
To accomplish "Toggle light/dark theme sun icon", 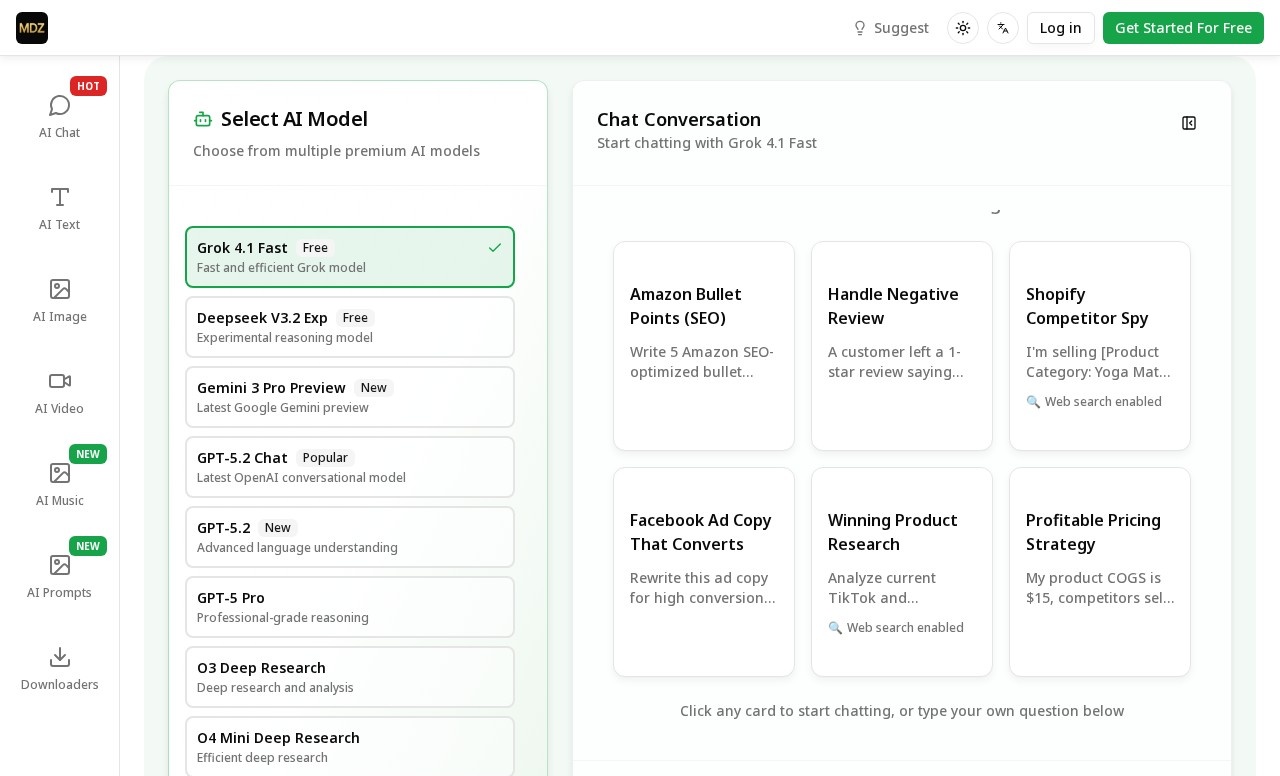I will (963, 28).
